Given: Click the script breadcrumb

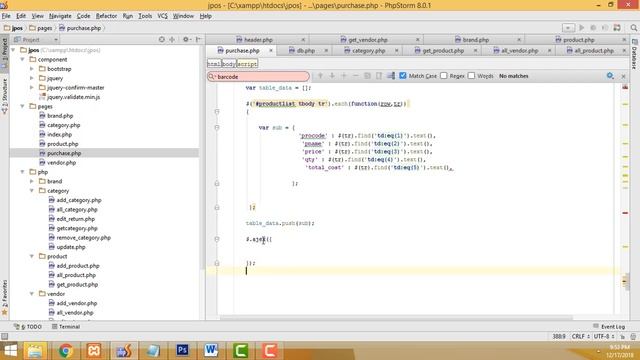Looking at the screenshot, I should coord(247,64).
